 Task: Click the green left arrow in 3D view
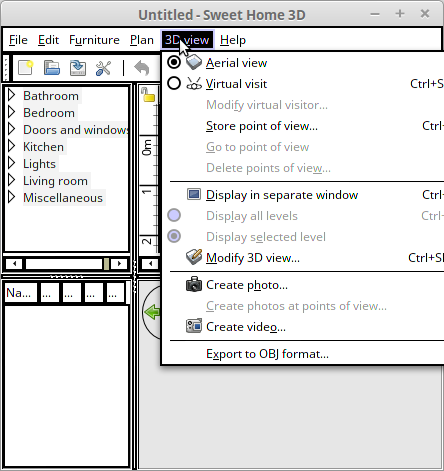point(152,312)
